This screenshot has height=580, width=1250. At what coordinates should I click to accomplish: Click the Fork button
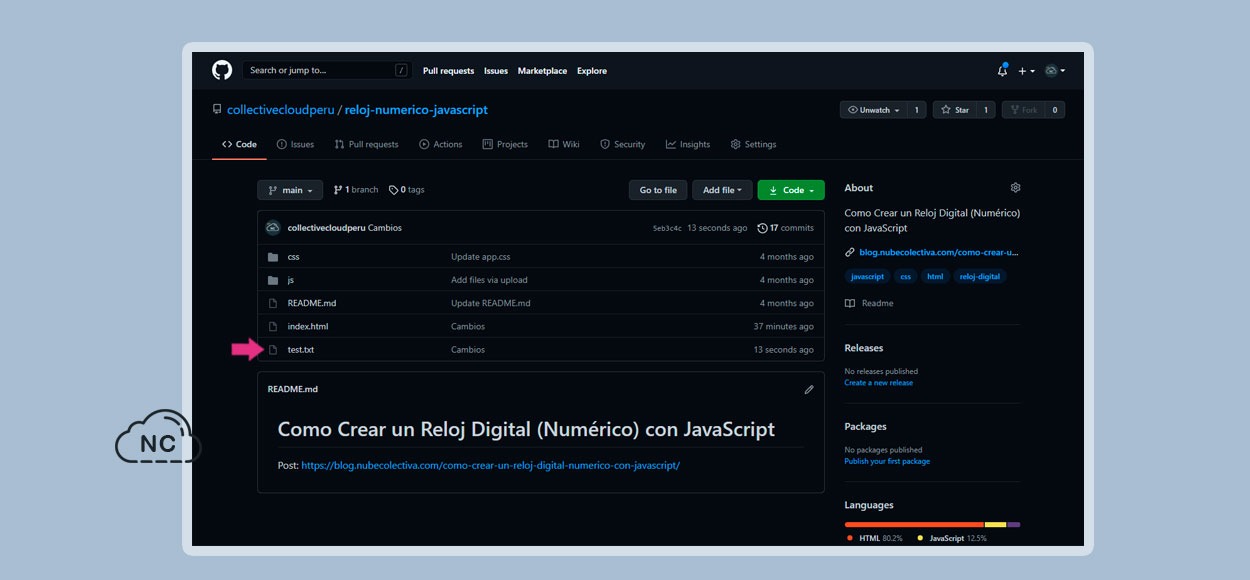[1024, 110]
